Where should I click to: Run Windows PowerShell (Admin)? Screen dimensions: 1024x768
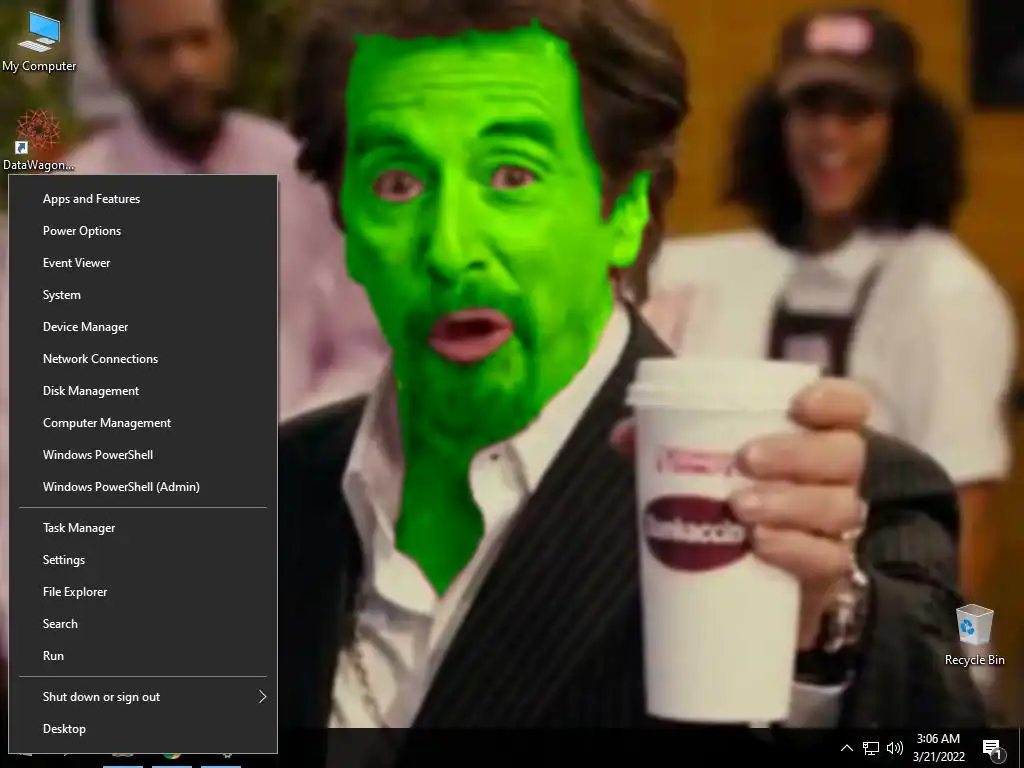(143, 487)
